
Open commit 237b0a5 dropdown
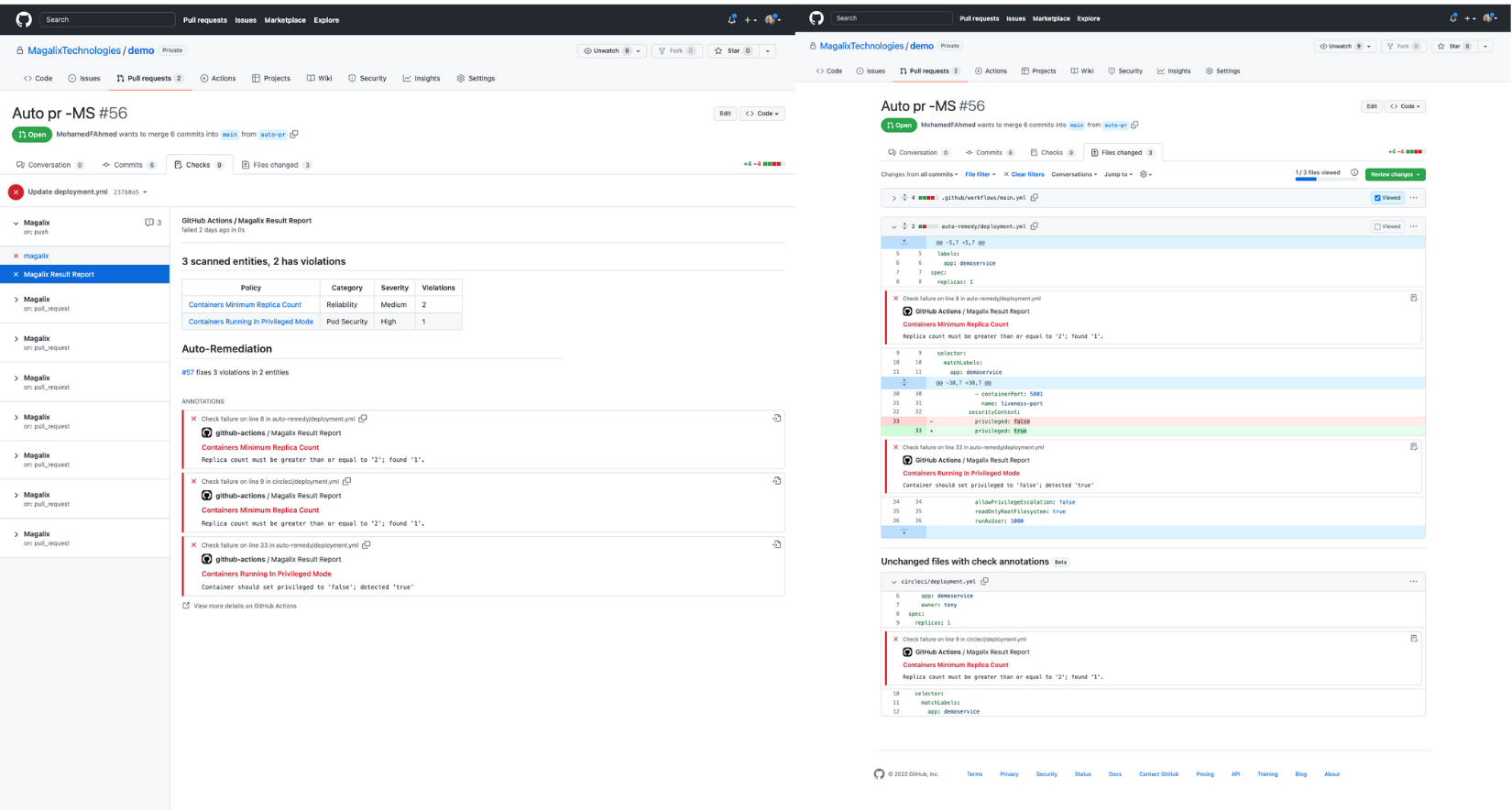129,192
